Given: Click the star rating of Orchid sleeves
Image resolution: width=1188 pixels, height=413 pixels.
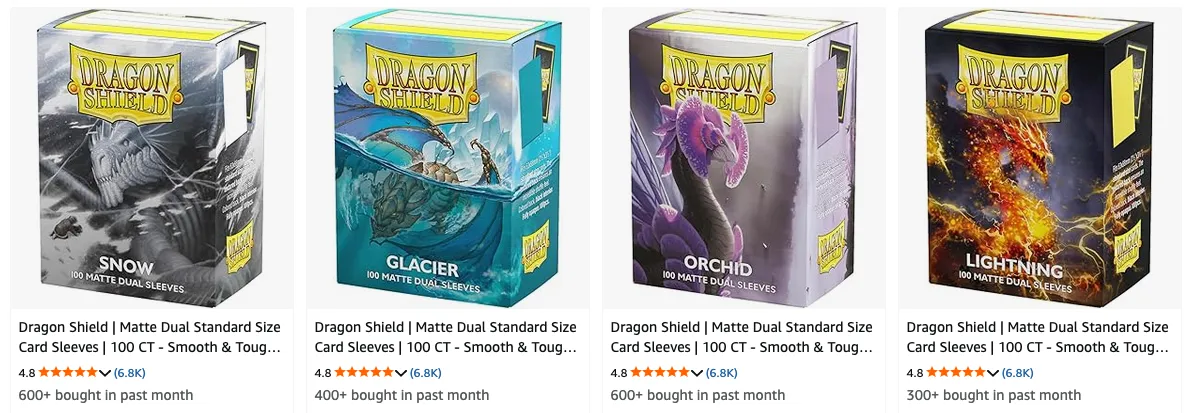Looking at the screenshot, I should pos(660,373).
